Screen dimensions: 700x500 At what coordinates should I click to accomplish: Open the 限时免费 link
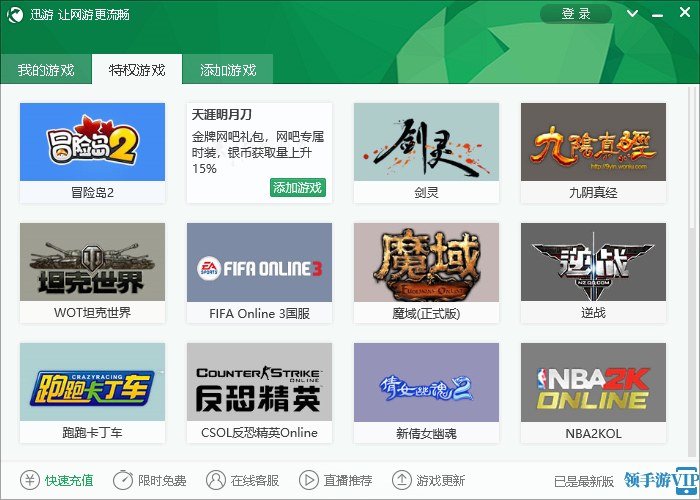point(162,481)
